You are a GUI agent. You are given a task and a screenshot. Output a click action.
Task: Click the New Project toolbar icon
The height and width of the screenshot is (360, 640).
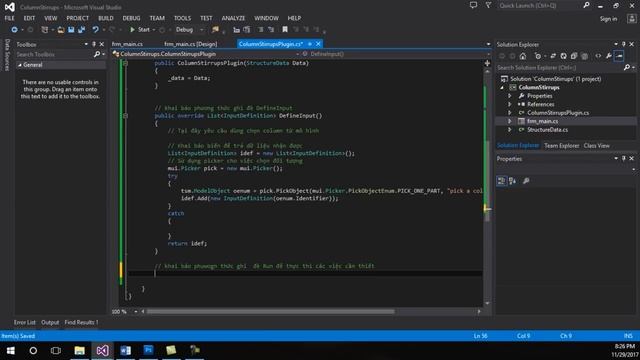[x=44, y=30]
